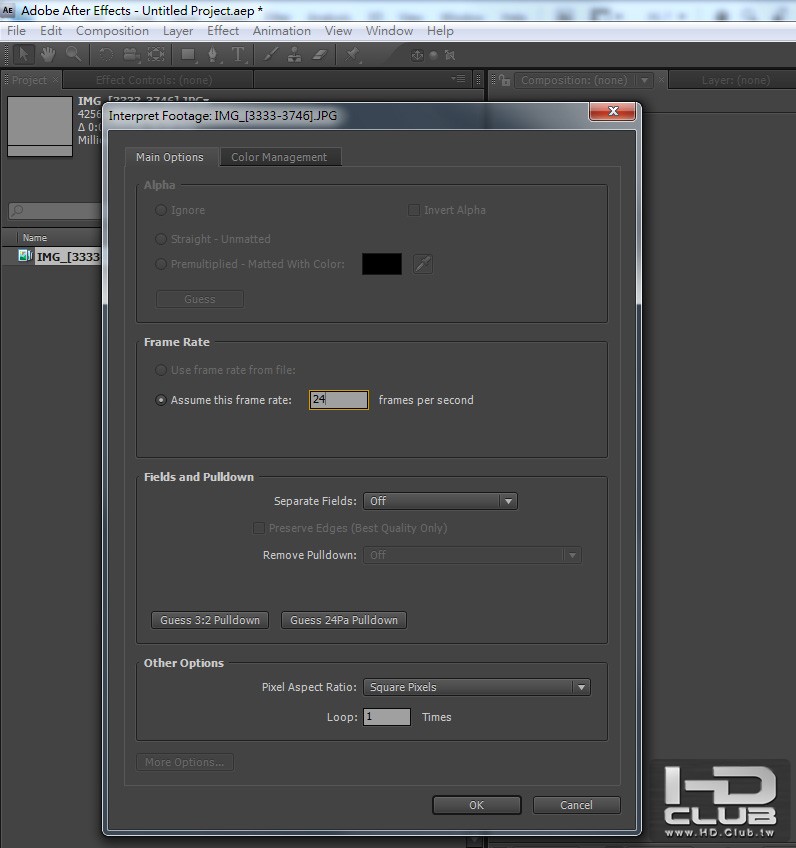Expand the Composition viewer dropdown arrow
796x848 pixels.
click(x=645, y=80)
